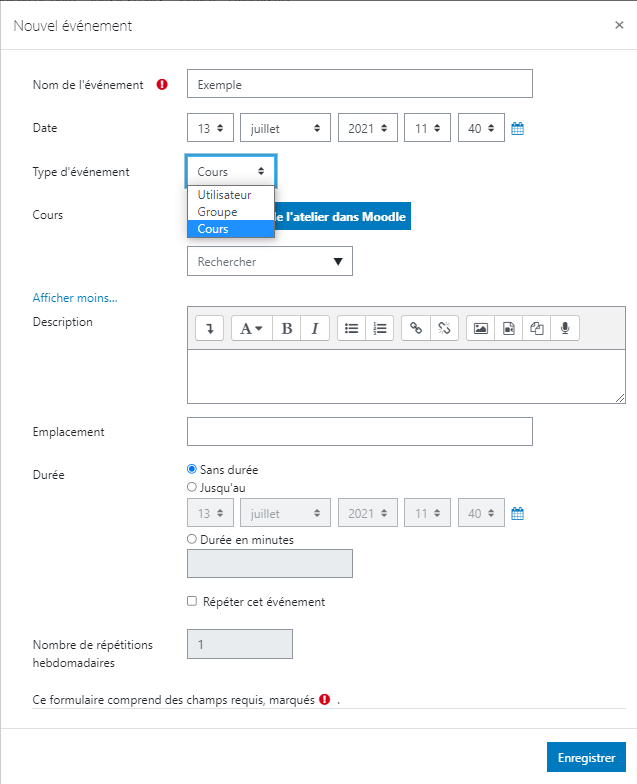Viewport: 637px width, 784px height.
Task: Close the Nouvel événement dialog
Action: point(619,25)
